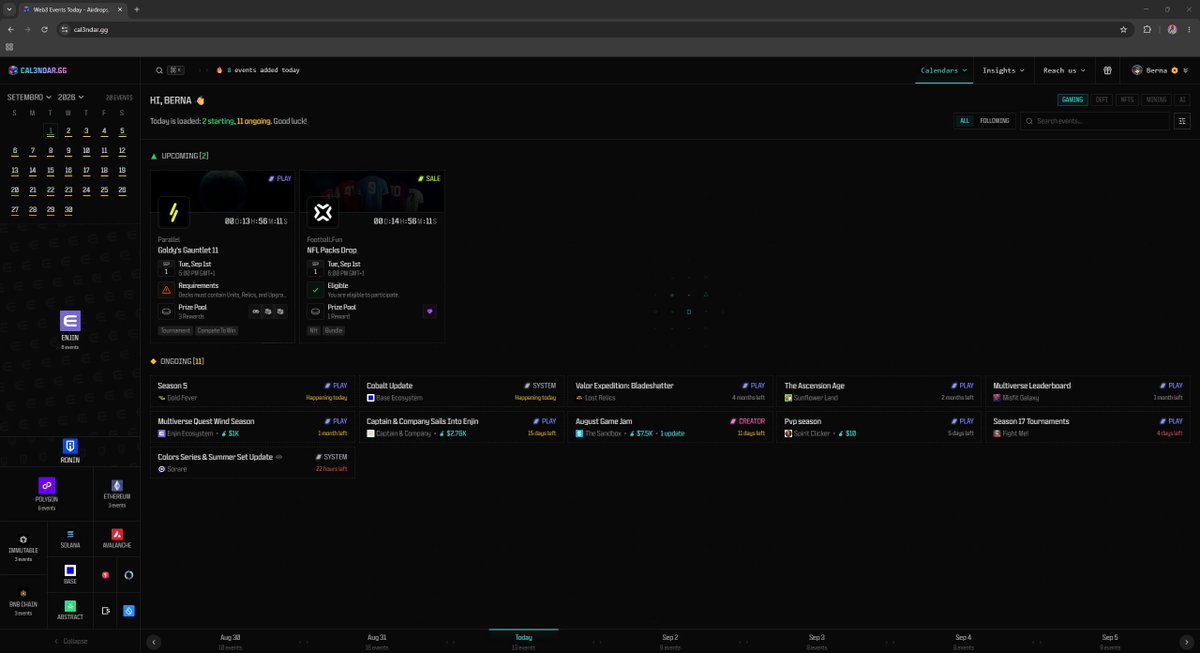Image resolution: width=1200 pixels, height=653 pixels.
Task: Open the 2026 year dropdown
Action: point(71,97)
